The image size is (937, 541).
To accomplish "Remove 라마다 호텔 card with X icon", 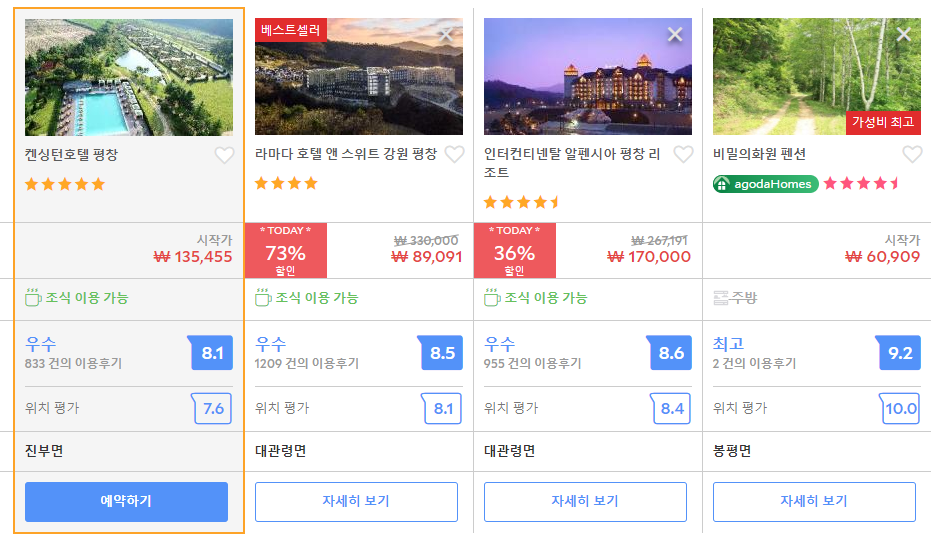I will pyautogui.click(x=446, y=35).
